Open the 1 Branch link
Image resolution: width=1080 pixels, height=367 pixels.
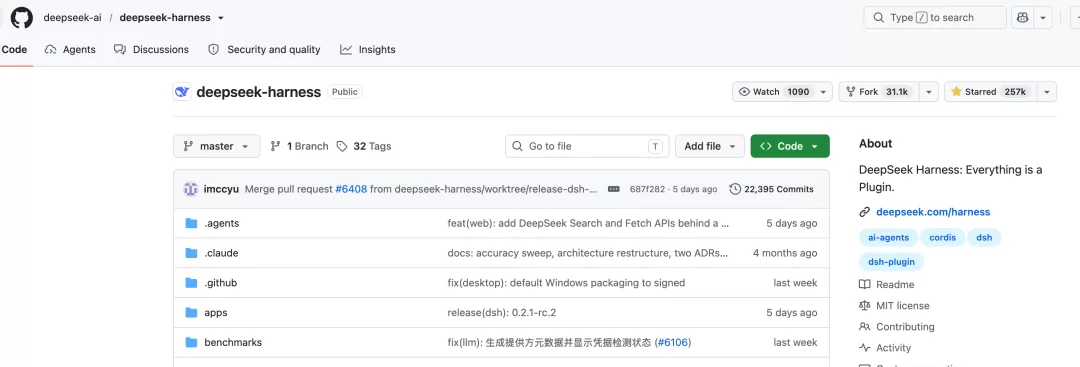pos(300,146)
